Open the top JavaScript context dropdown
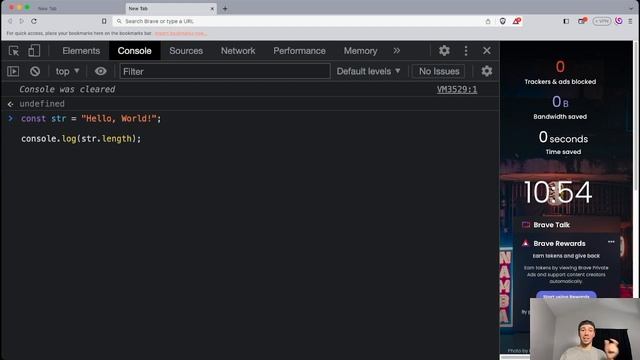 [x=67, y=71]
